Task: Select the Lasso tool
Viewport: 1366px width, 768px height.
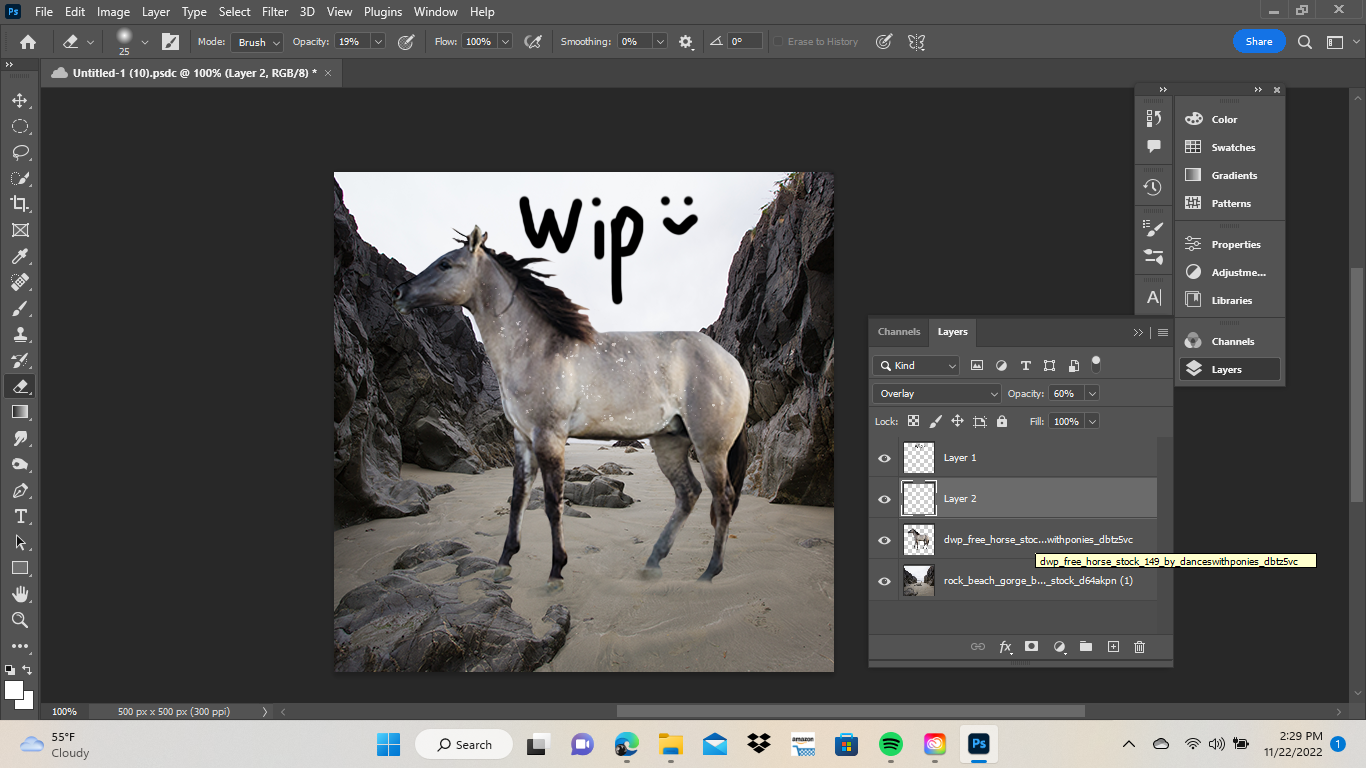Action: point(19,152)
